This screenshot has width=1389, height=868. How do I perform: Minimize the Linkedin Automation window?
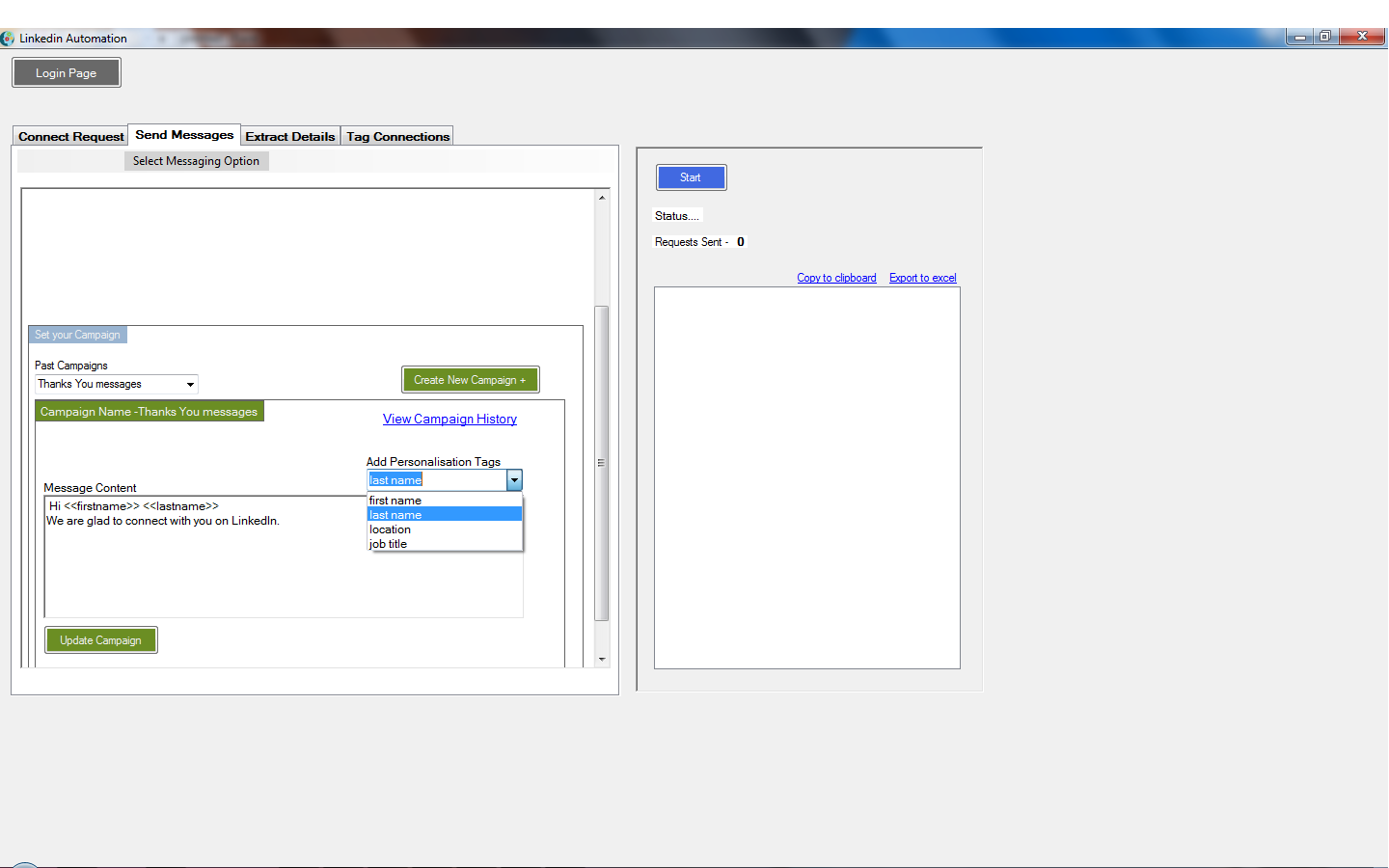pos(1299,37)
